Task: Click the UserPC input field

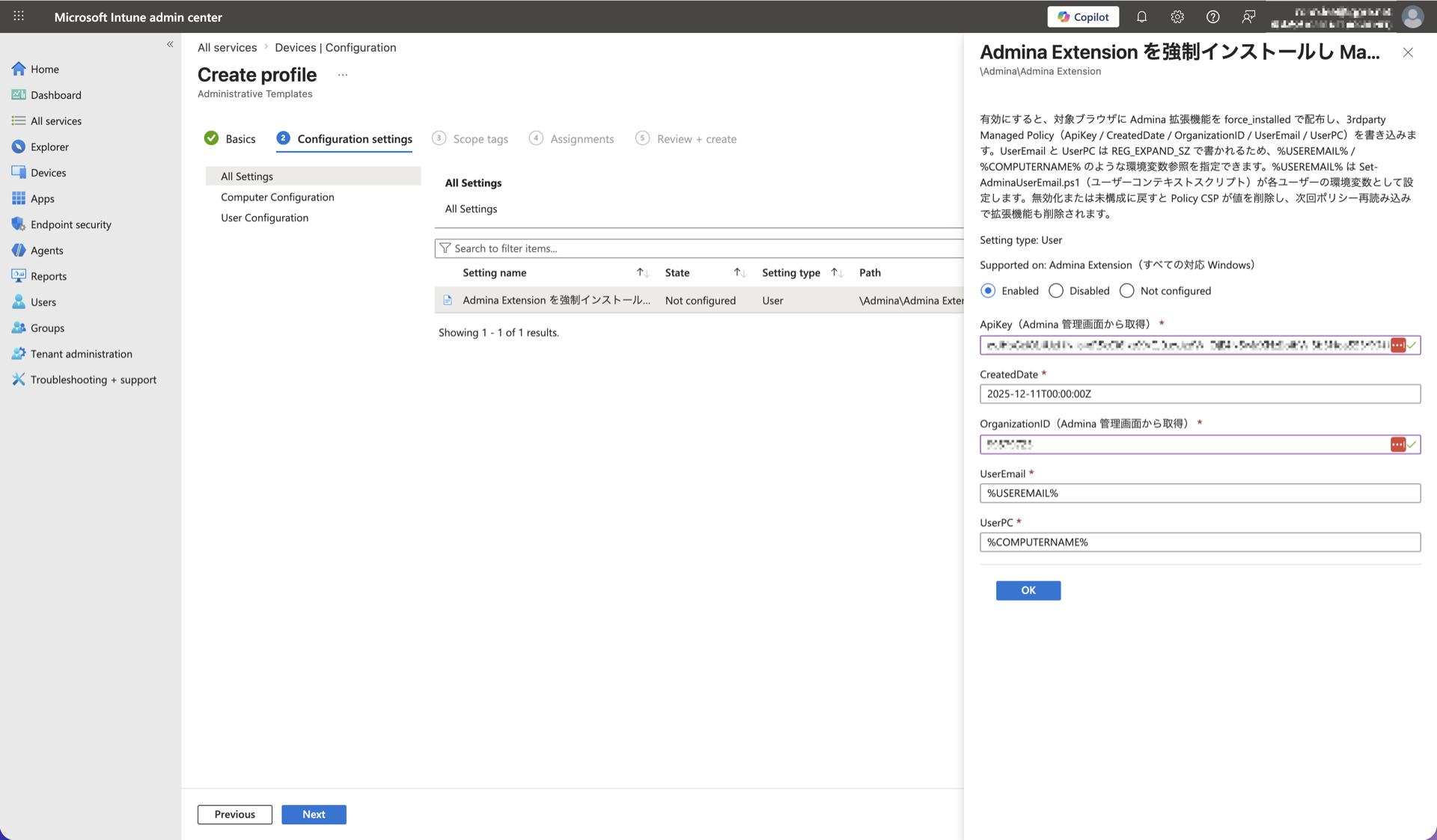Action: tap(1200, 542)
